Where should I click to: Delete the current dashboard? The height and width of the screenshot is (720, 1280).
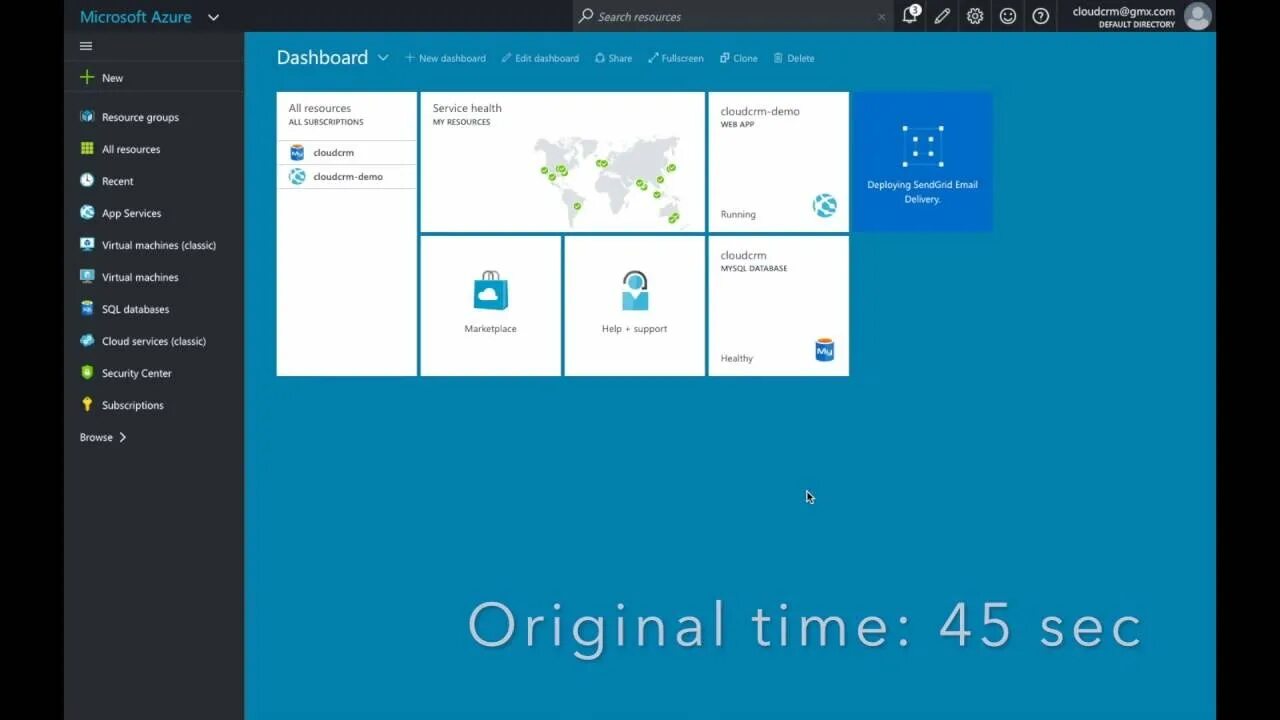[794, 58]
